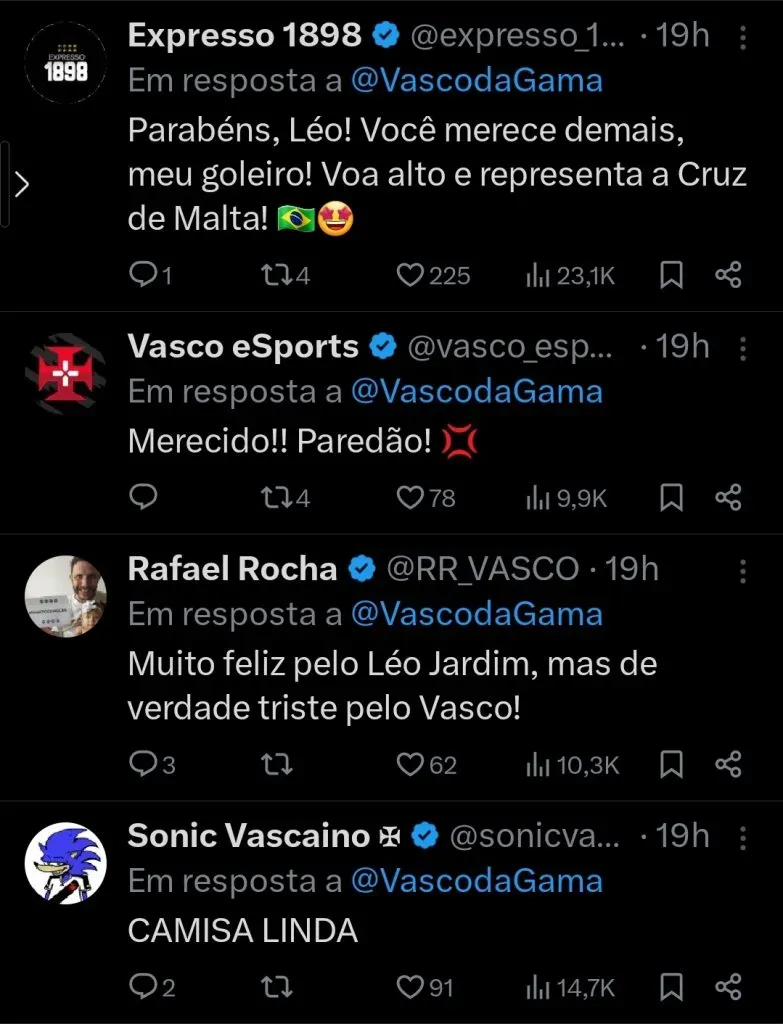Open more options on Rafael Rocha's tweet
Screen dimensions: 783x1024
point(743,570)
